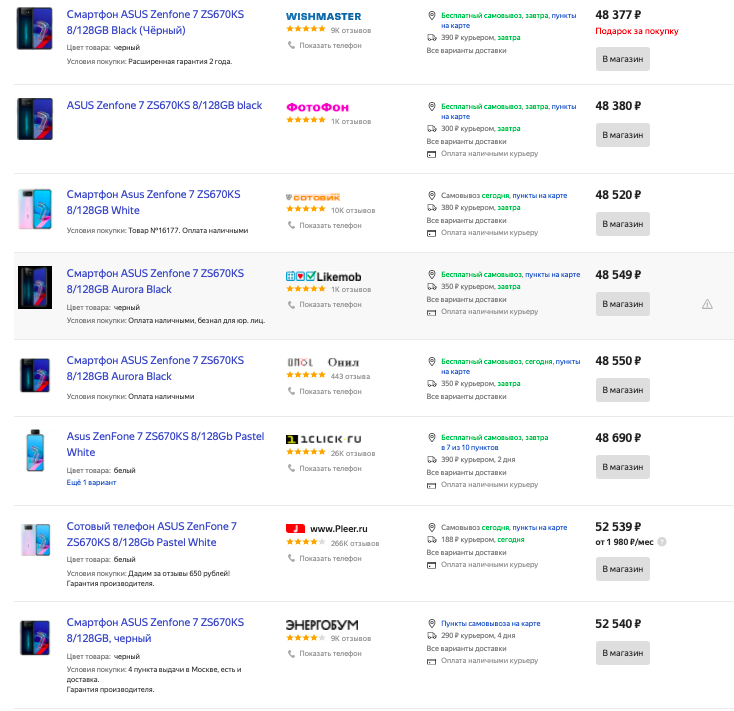Expand 'Ещё 1 вариант' under 1CLICK offer

pos(91,482)
